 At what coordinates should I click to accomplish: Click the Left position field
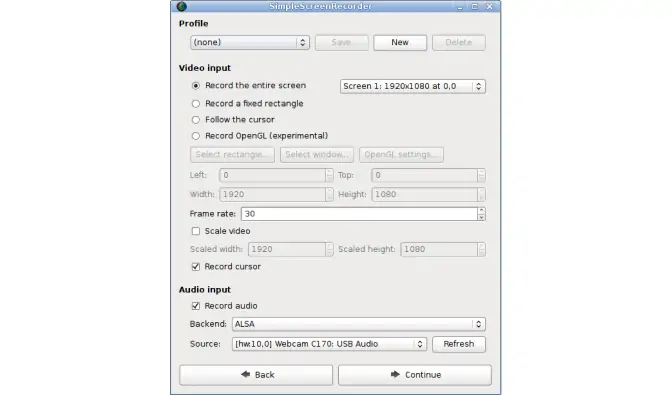coord(273,175)
